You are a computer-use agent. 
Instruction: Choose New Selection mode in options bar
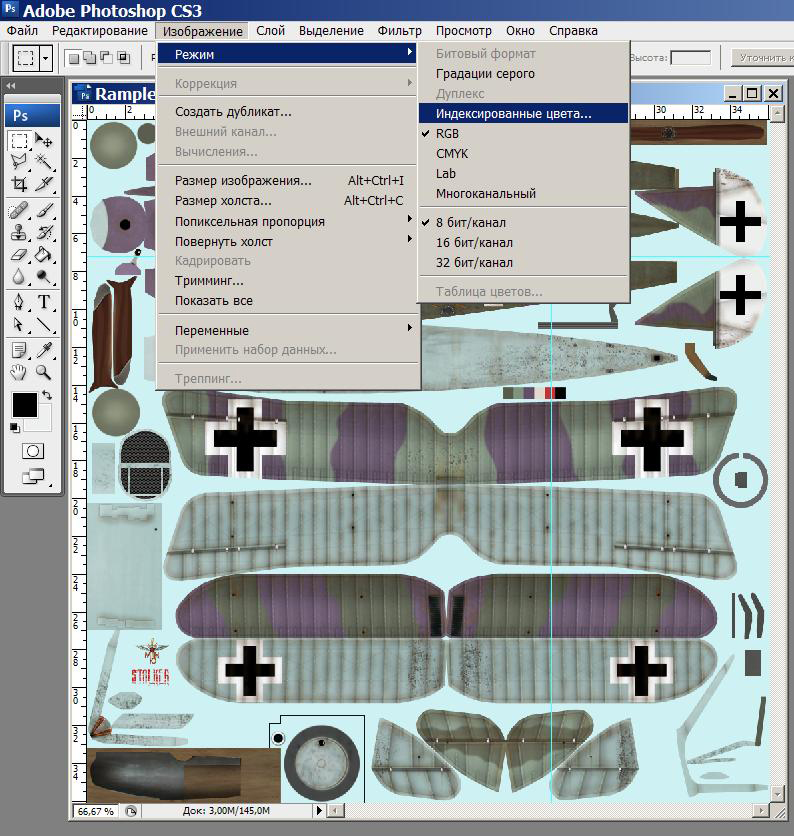point(74,58)
